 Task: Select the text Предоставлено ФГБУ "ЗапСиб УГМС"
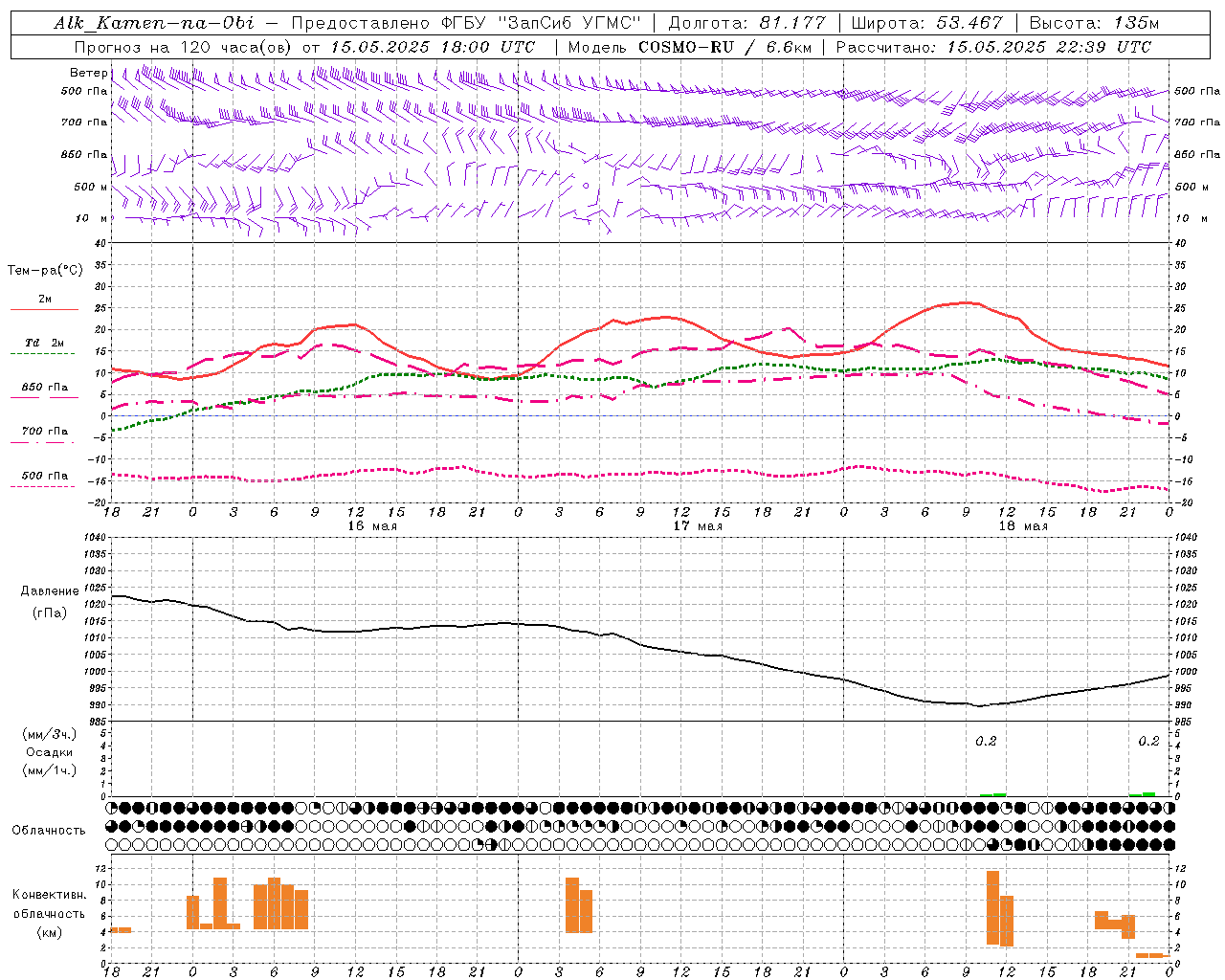[466, 23]
